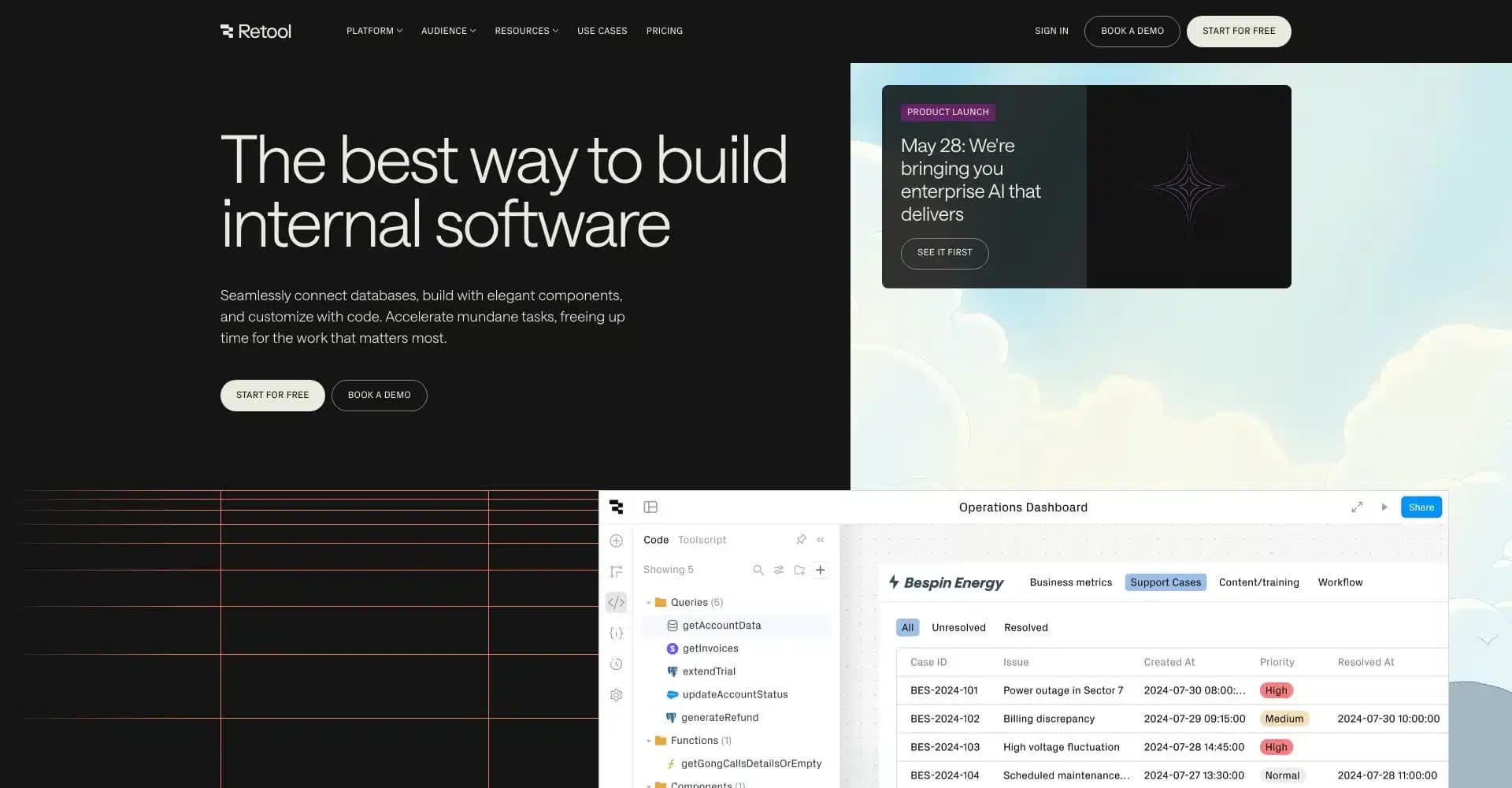Open the settings gear in editor sidebar
This screenshot has width=1512, height=788.
(616, 695)
